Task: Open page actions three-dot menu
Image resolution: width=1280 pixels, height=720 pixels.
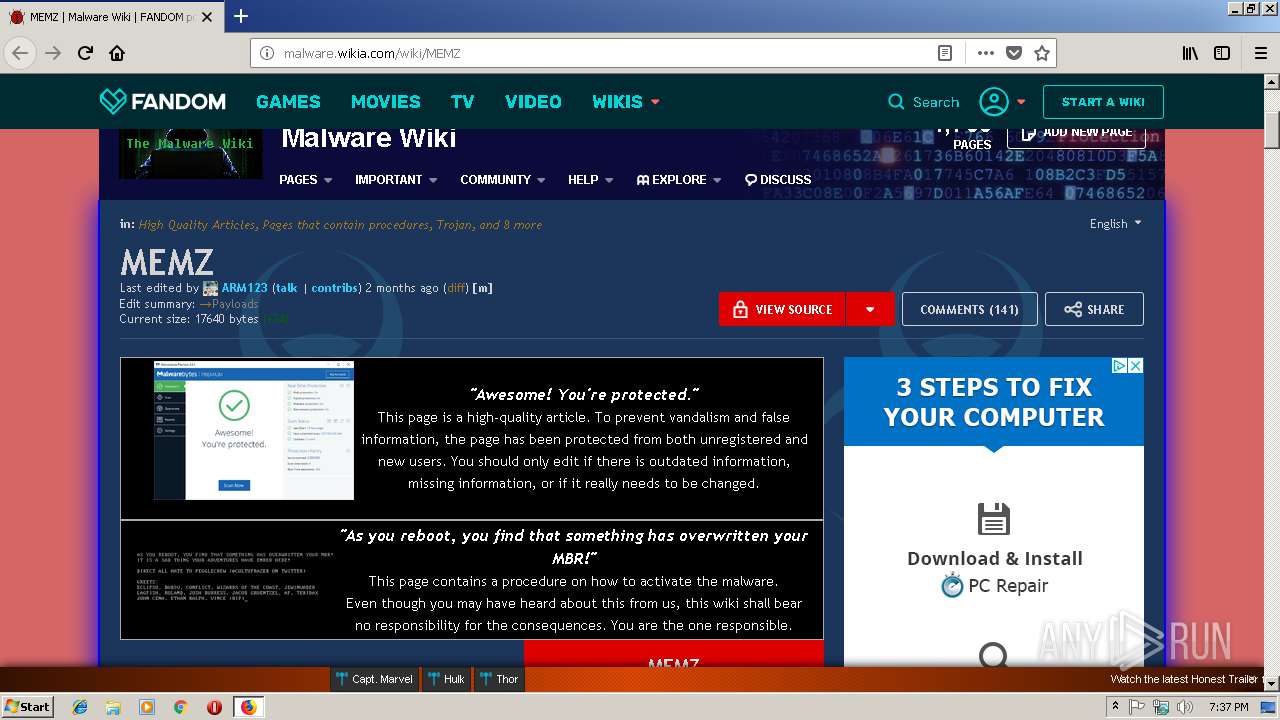Action: pos(985,53)
